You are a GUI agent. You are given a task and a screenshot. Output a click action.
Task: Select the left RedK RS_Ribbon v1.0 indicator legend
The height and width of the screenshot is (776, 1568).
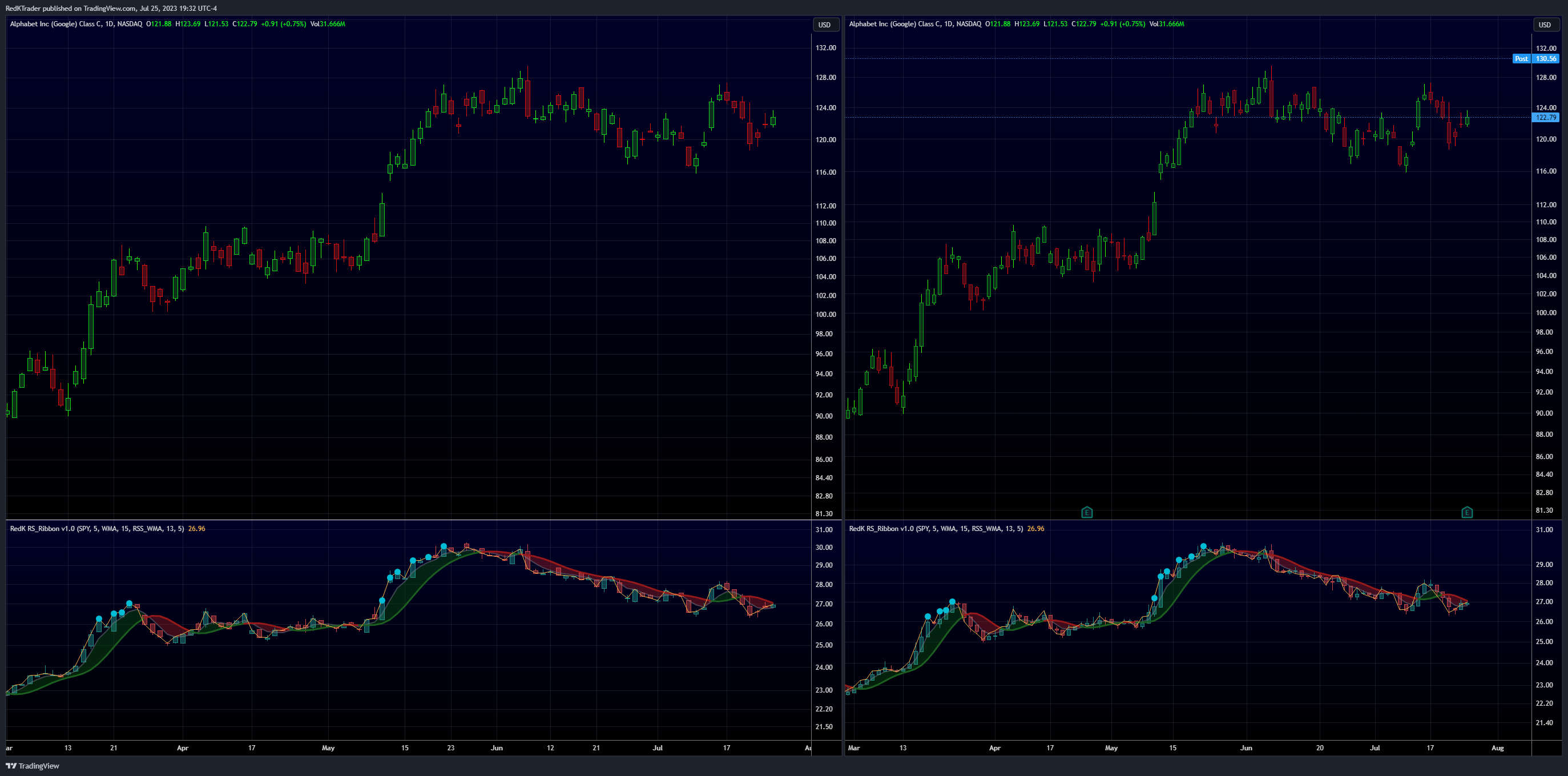click(x=97, y=528)
